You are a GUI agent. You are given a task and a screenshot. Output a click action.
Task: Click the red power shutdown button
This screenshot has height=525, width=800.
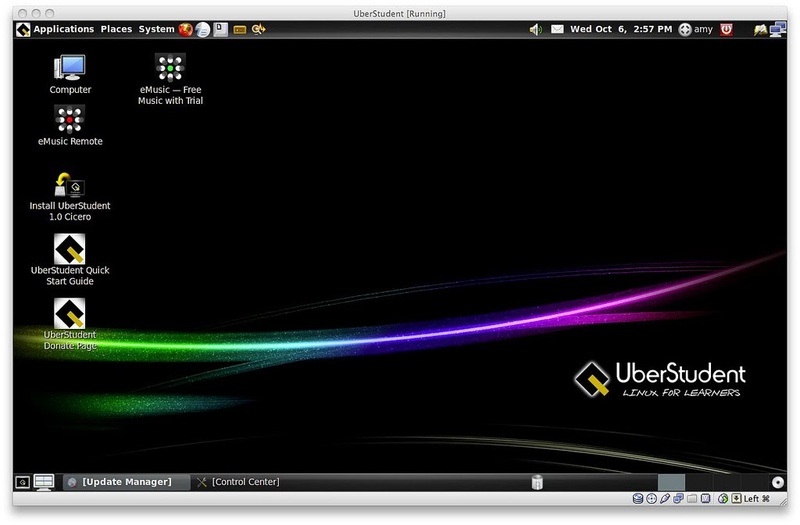pyautogui.click(x=727, y=30)
